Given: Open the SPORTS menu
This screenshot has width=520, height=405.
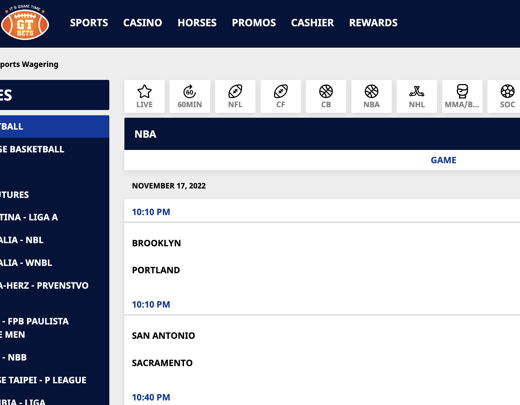Looking at the screenshot, I should point(89,23).
